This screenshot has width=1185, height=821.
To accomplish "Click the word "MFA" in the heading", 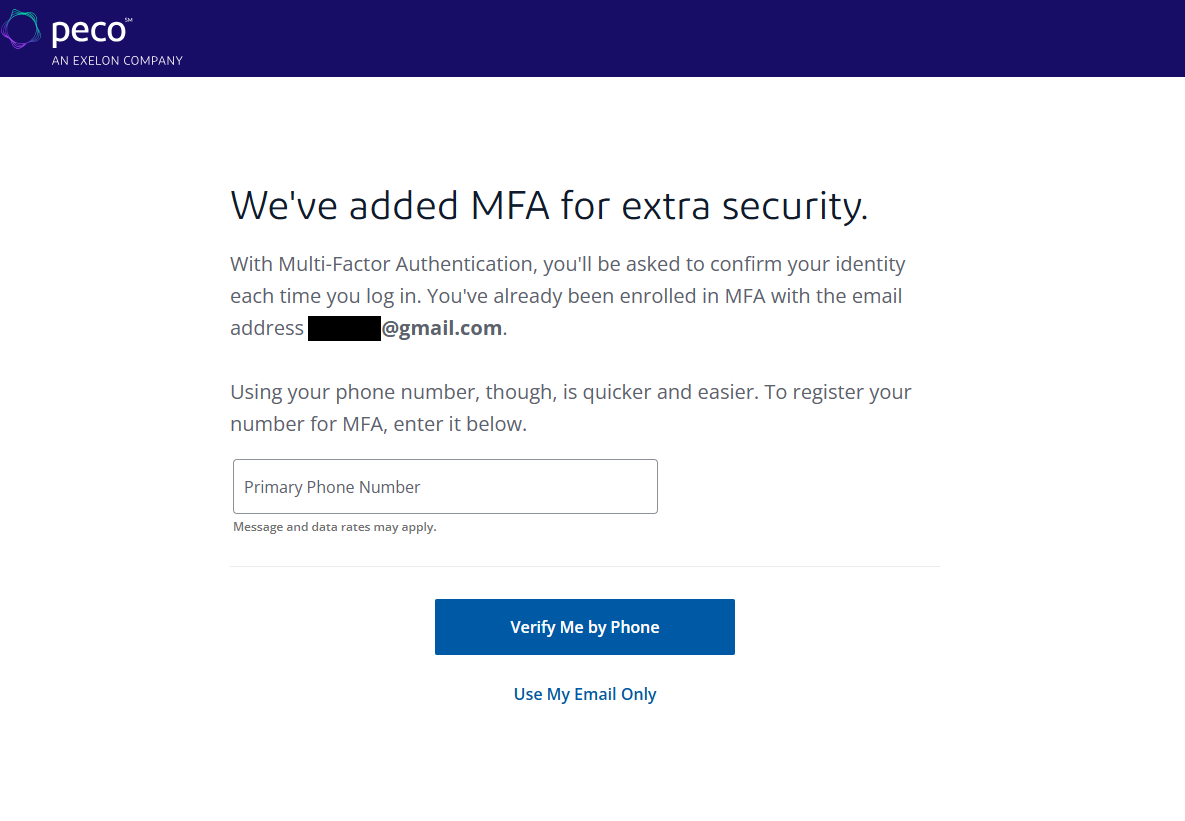I will tap(510, 205).
